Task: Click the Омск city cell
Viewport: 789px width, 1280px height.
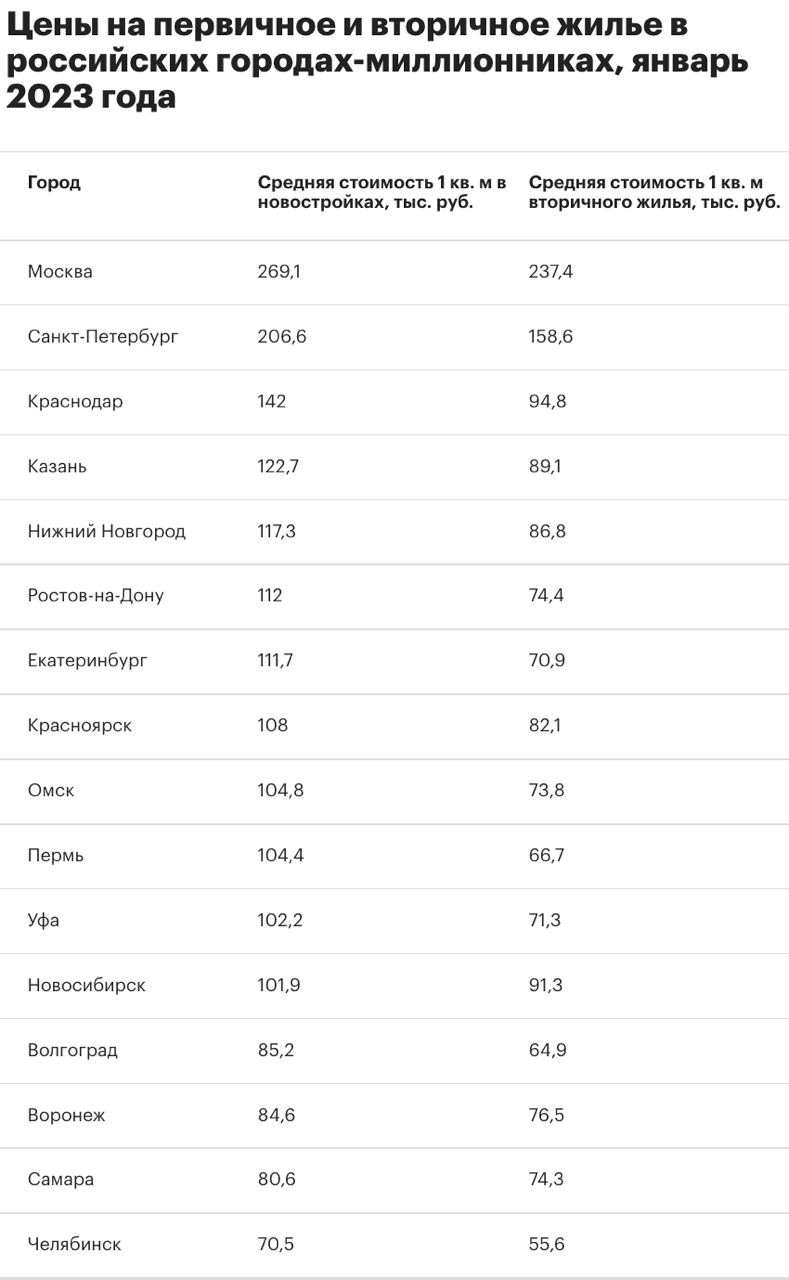Action: tap(51, 790)
